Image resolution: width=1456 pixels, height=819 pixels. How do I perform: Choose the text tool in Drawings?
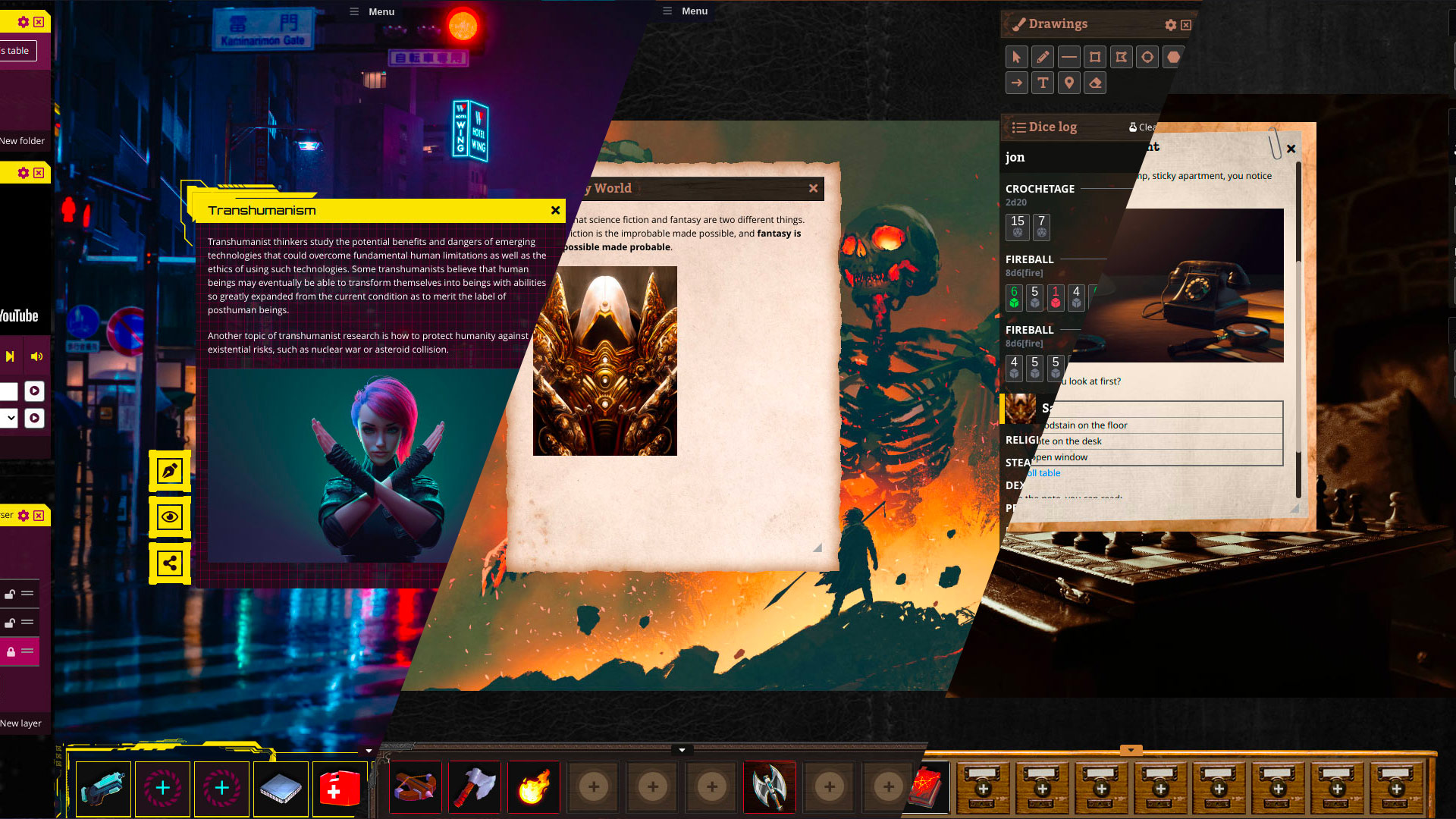[1043, 83]
